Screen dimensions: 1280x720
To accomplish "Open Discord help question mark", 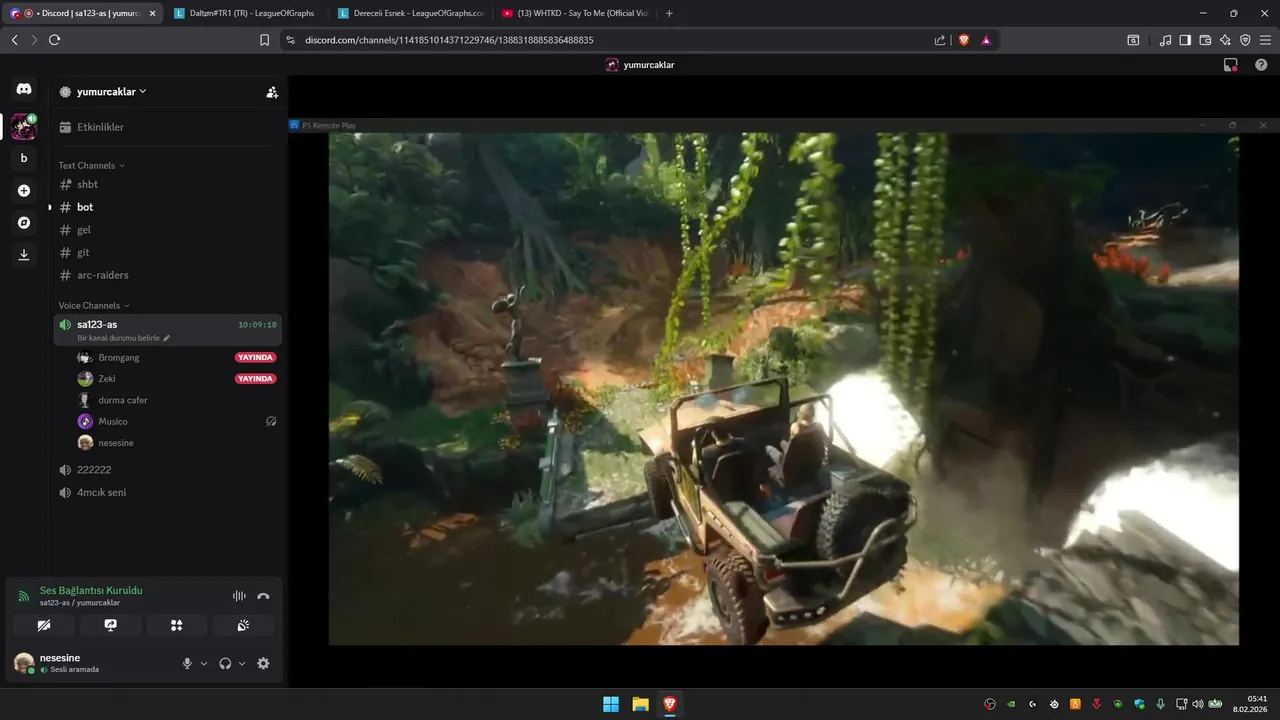I will tap(1261, 65).
